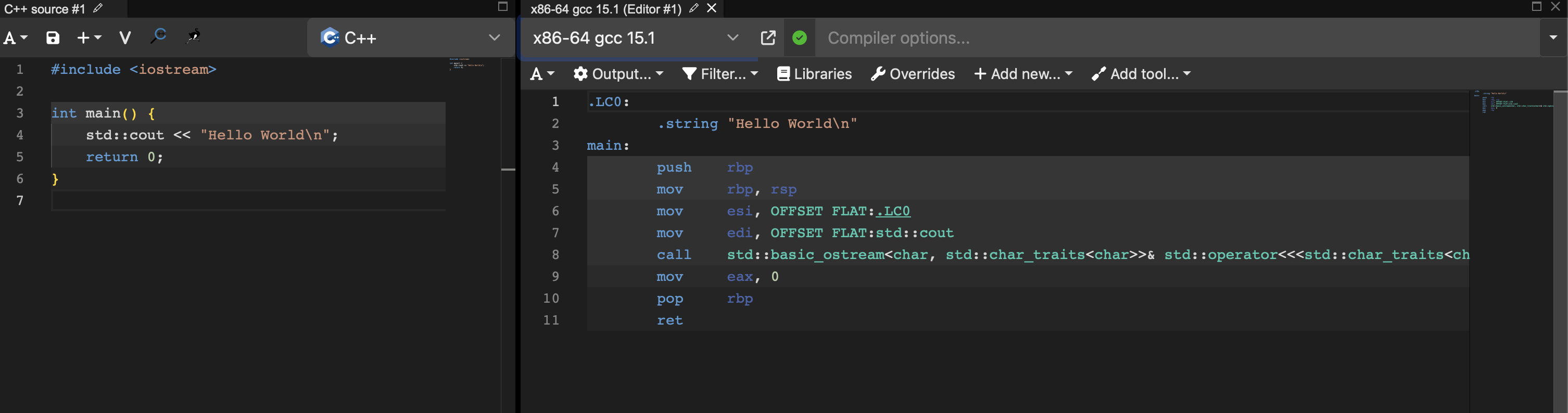Open the add-new pane menu in source editor

click(90, 38)
